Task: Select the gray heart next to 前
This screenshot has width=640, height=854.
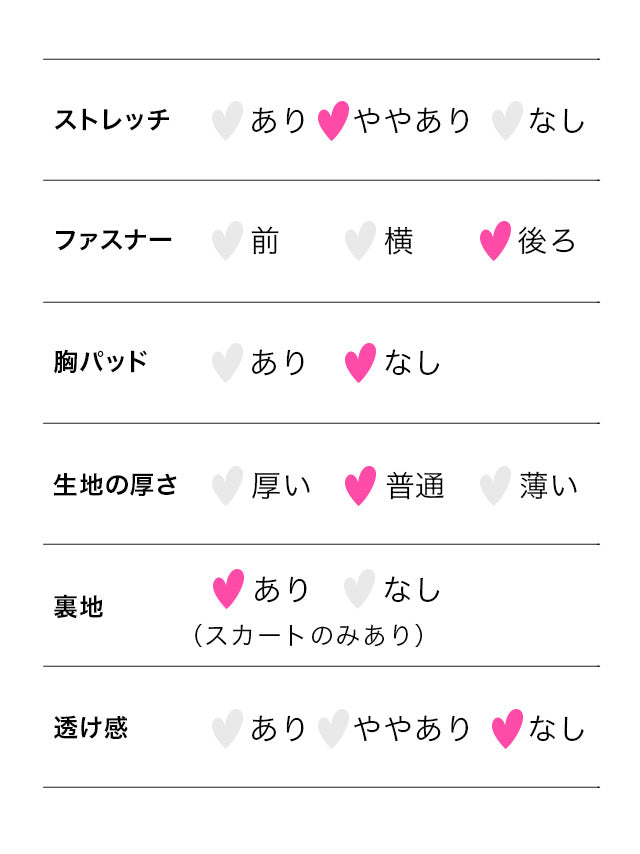Action: point(228,241)
